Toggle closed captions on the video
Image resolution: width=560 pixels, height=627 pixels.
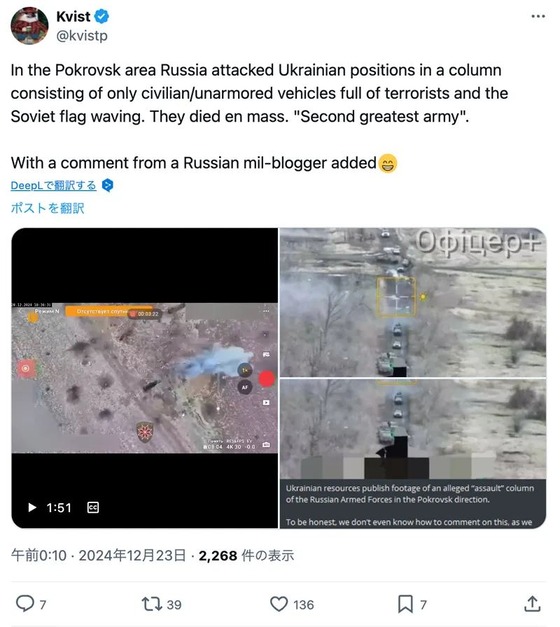point(93,507)
